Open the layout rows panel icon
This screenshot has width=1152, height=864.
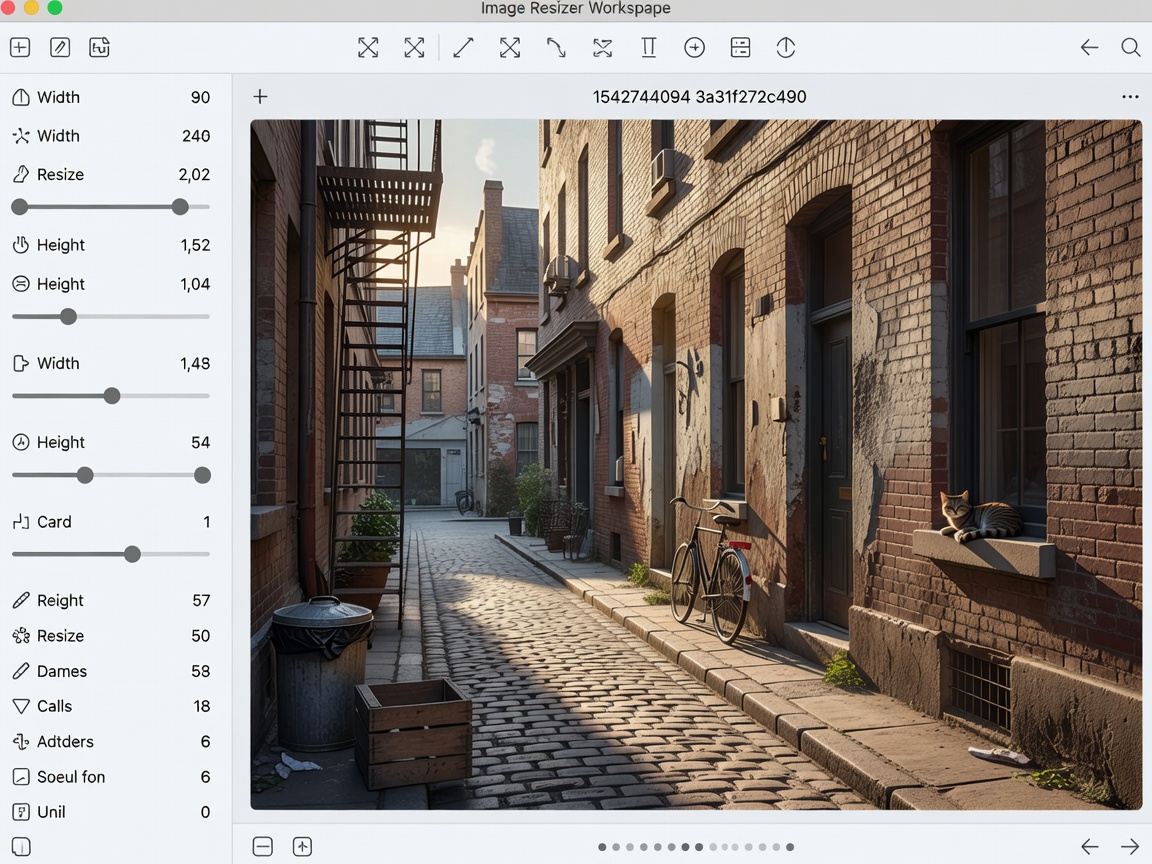741,48
